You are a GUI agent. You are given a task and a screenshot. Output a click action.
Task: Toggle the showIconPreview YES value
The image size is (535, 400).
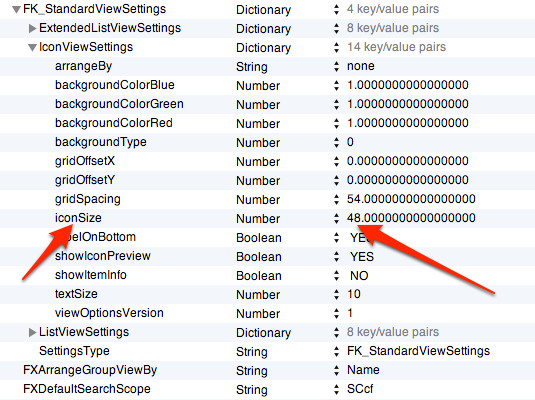point(362,257)
